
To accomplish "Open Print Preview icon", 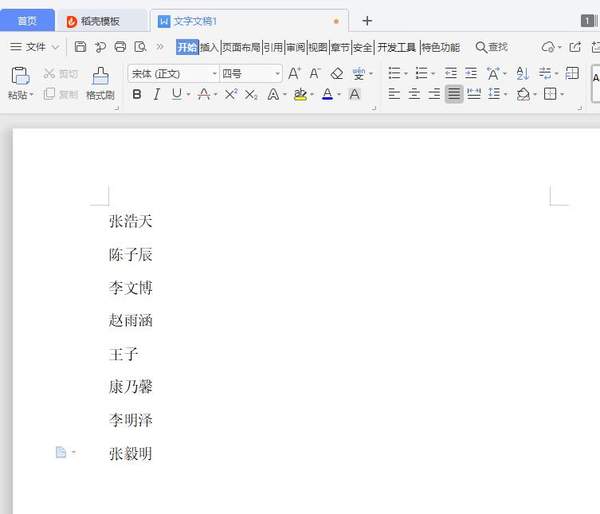I will (140, 47).
